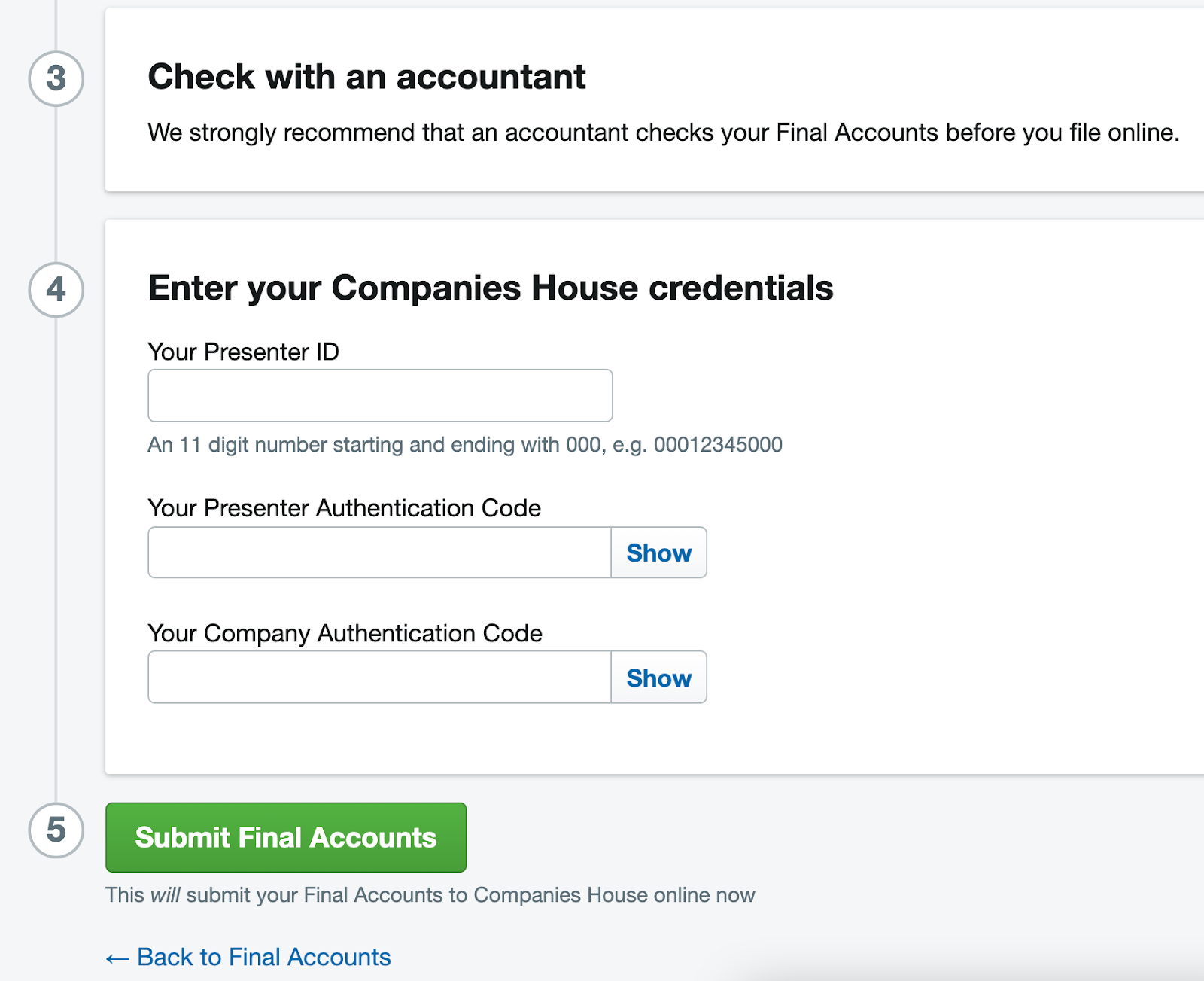Click the step 5 circle marker

56,830
